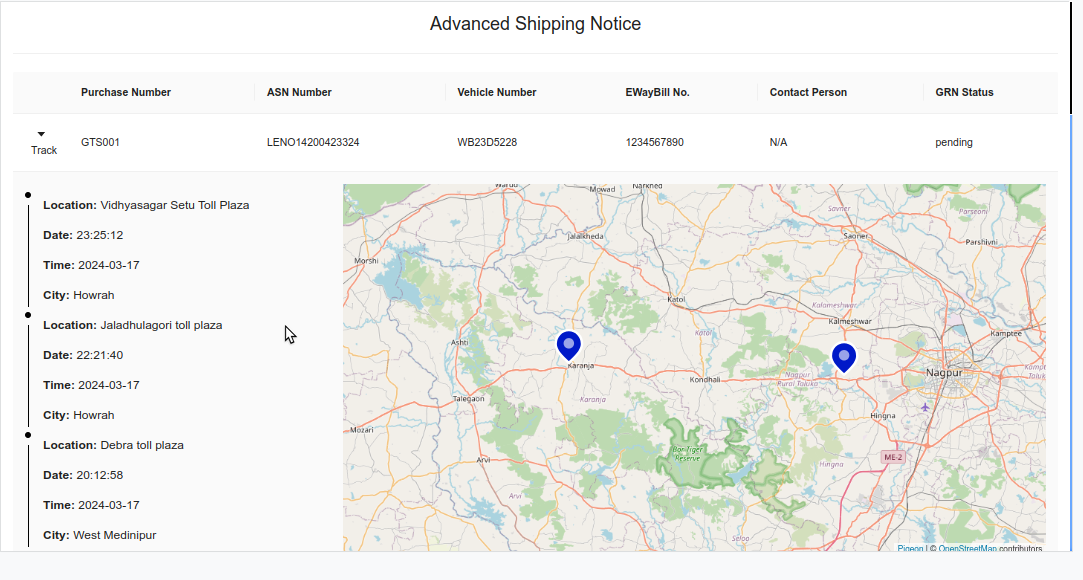
Task: Click the Vehicle Number column header
Action: 497,92
